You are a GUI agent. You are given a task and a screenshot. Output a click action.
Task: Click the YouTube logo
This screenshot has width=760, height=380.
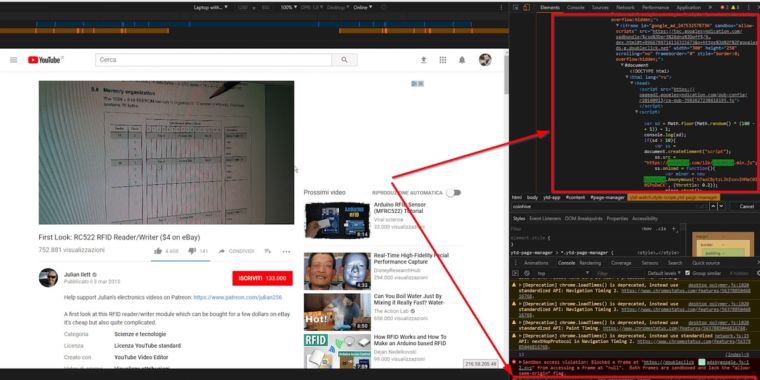(46, 60)
